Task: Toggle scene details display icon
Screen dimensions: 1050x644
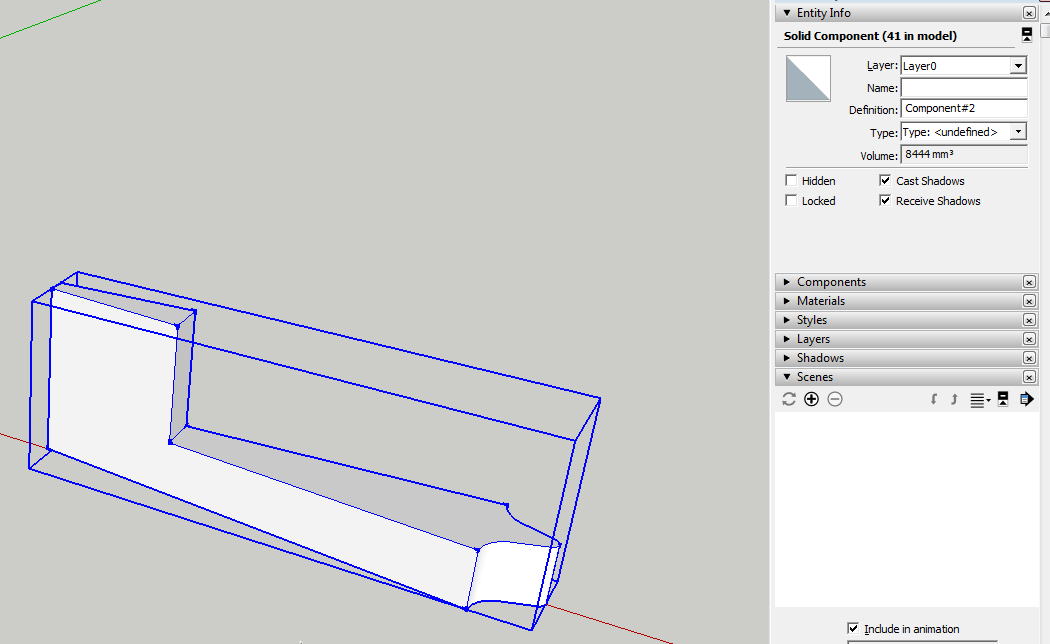Action: tap(1003, 399)
